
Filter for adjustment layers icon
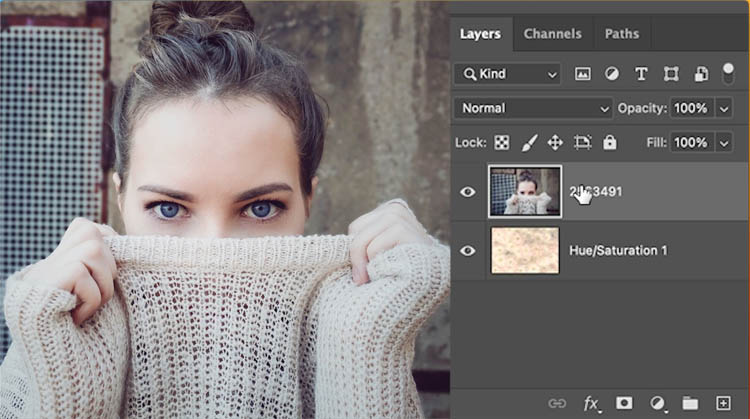pos(612,74)
